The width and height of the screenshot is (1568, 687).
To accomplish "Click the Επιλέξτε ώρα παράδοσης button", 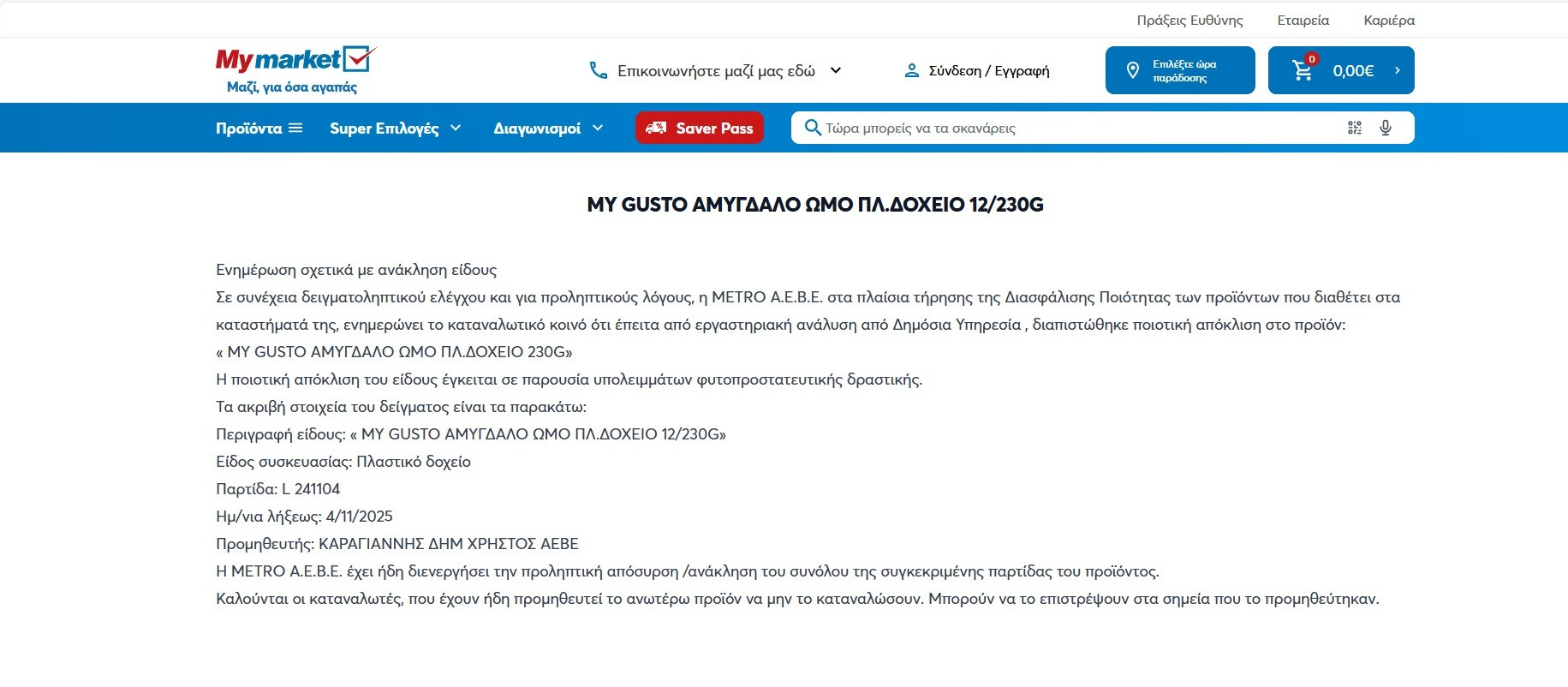I will [1180, 70].
